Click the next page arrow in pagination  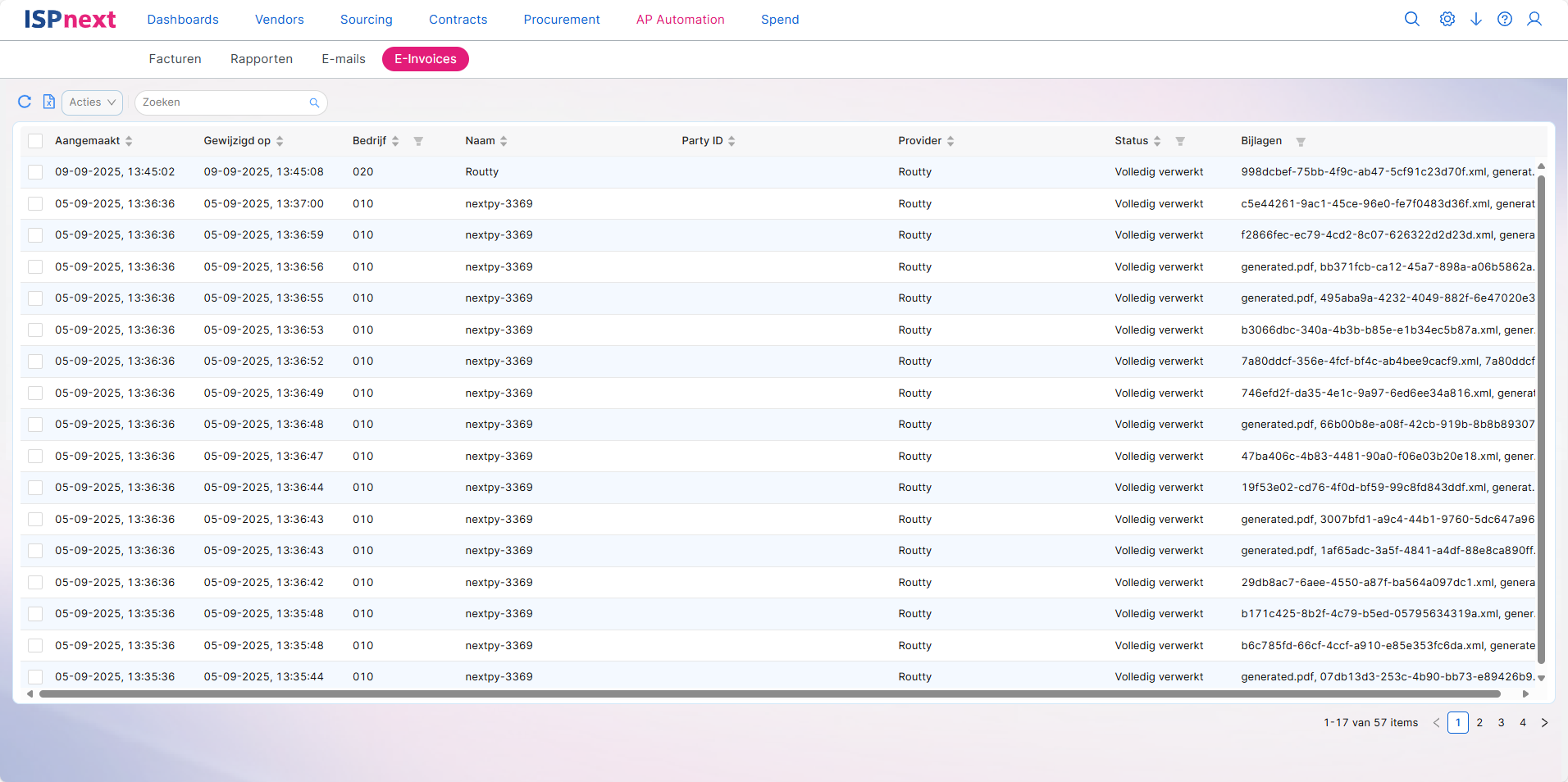coord(1544,722)
